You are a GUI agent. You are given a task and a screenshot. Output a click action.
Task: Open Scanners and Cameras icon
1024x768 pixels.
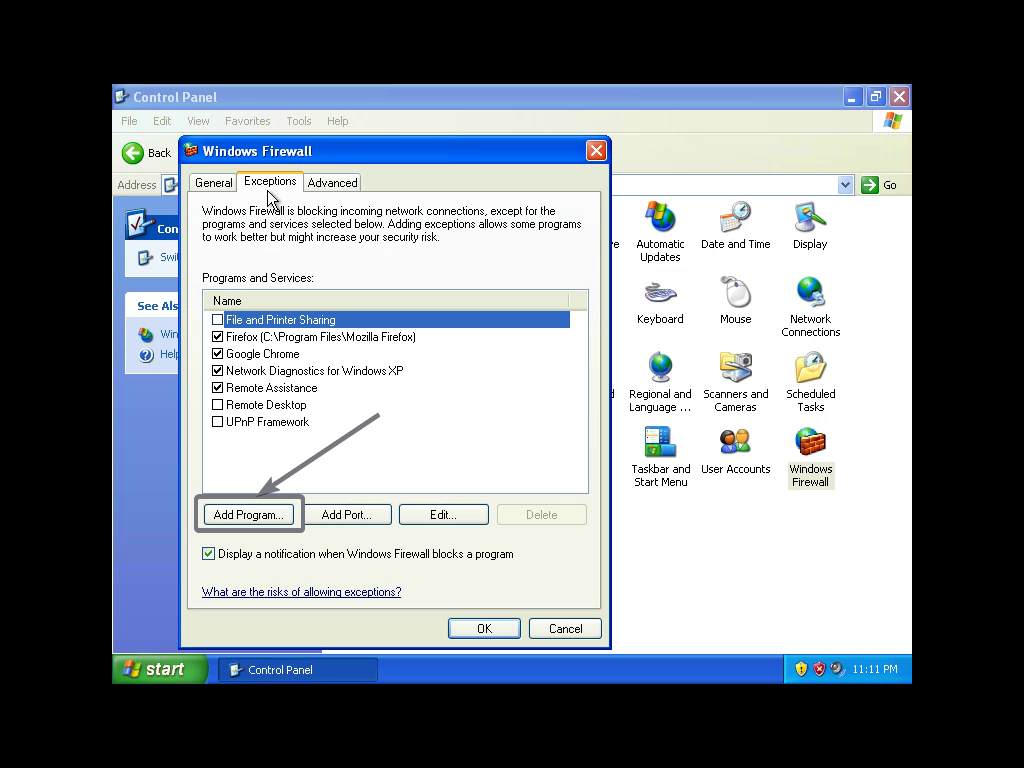point(735,382)
